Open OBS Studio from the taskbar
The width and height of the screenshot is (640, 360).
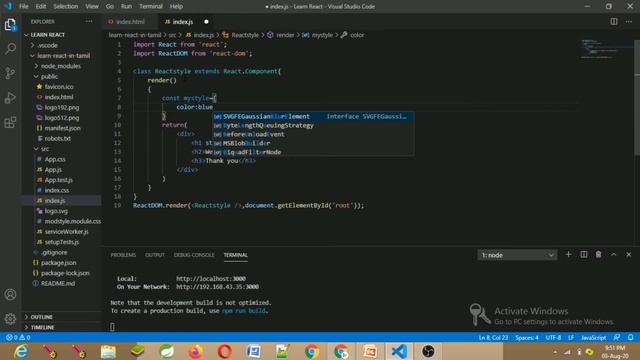[x=428, y=351]
